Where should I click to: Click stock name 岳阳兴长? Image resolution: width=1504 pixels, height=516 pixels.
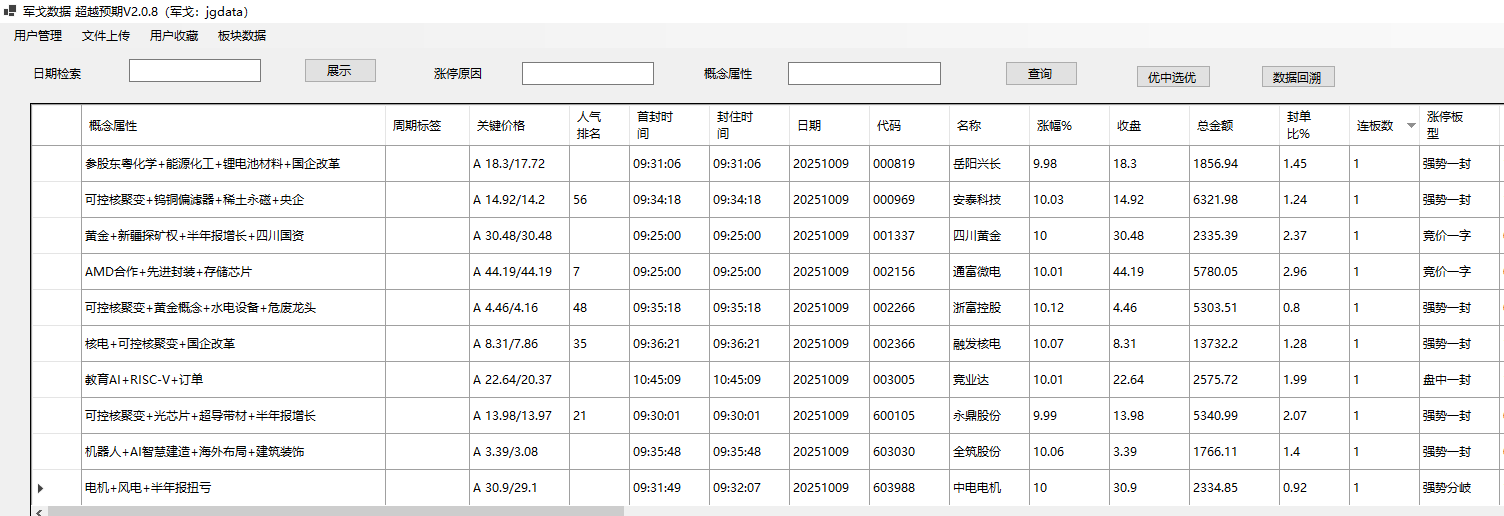coord(977,164)
